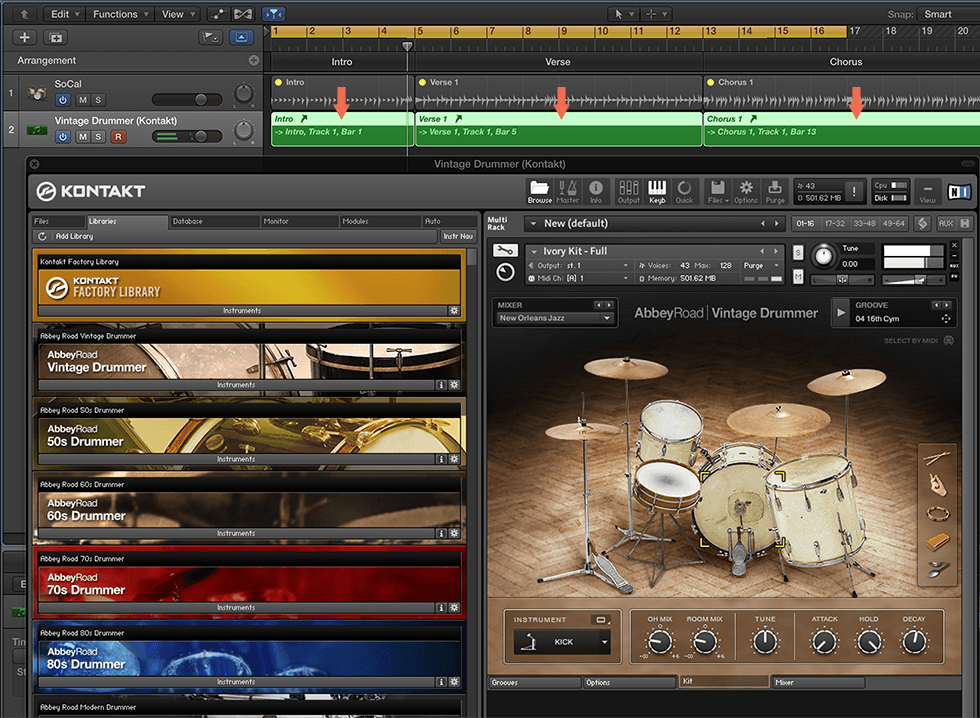Expand the Ivory Kit - Full instrument menu

pyautogui.click(x=534, y=251)
